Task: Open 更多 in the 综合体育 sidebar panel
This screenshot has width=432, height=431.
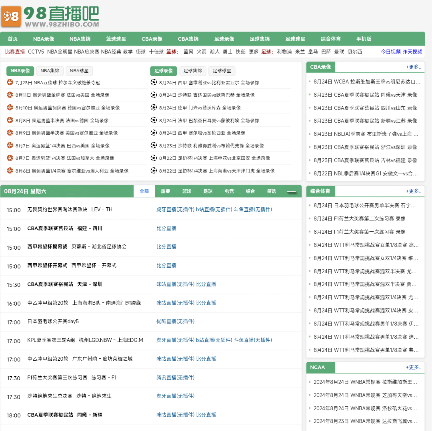Action: (414, 191)
